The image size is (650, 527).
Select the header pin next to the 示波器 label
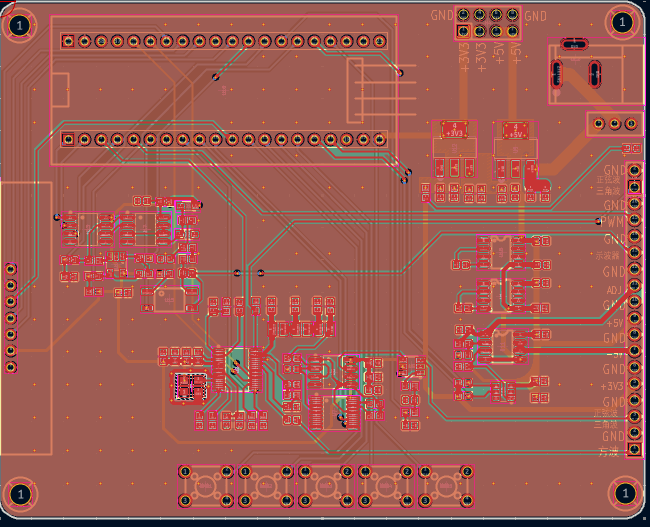tap(634, 253)
